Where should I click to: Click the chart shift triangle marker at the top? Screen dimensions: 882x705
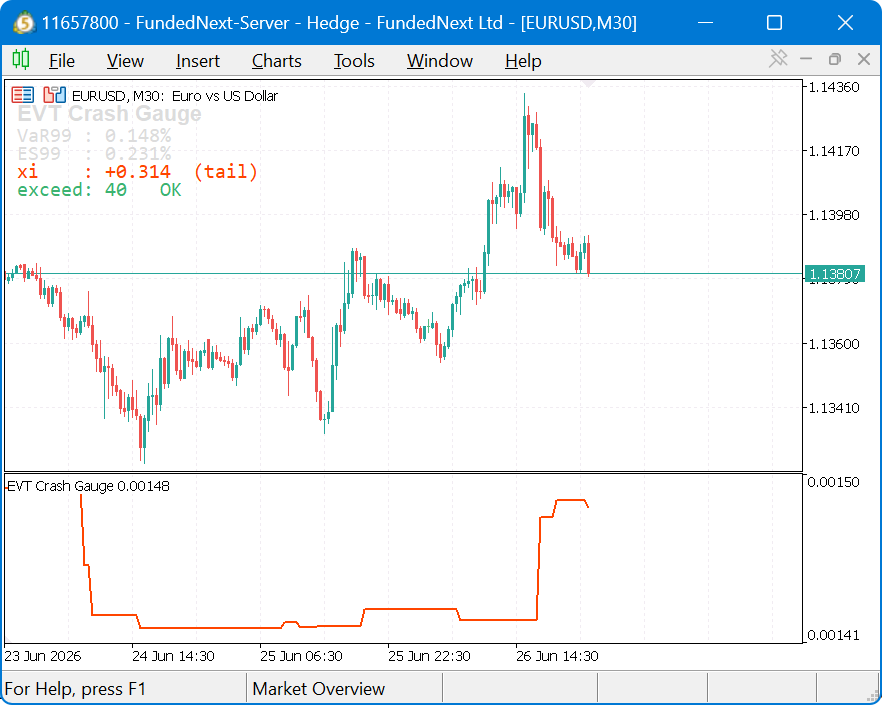[x=588, y=84]
